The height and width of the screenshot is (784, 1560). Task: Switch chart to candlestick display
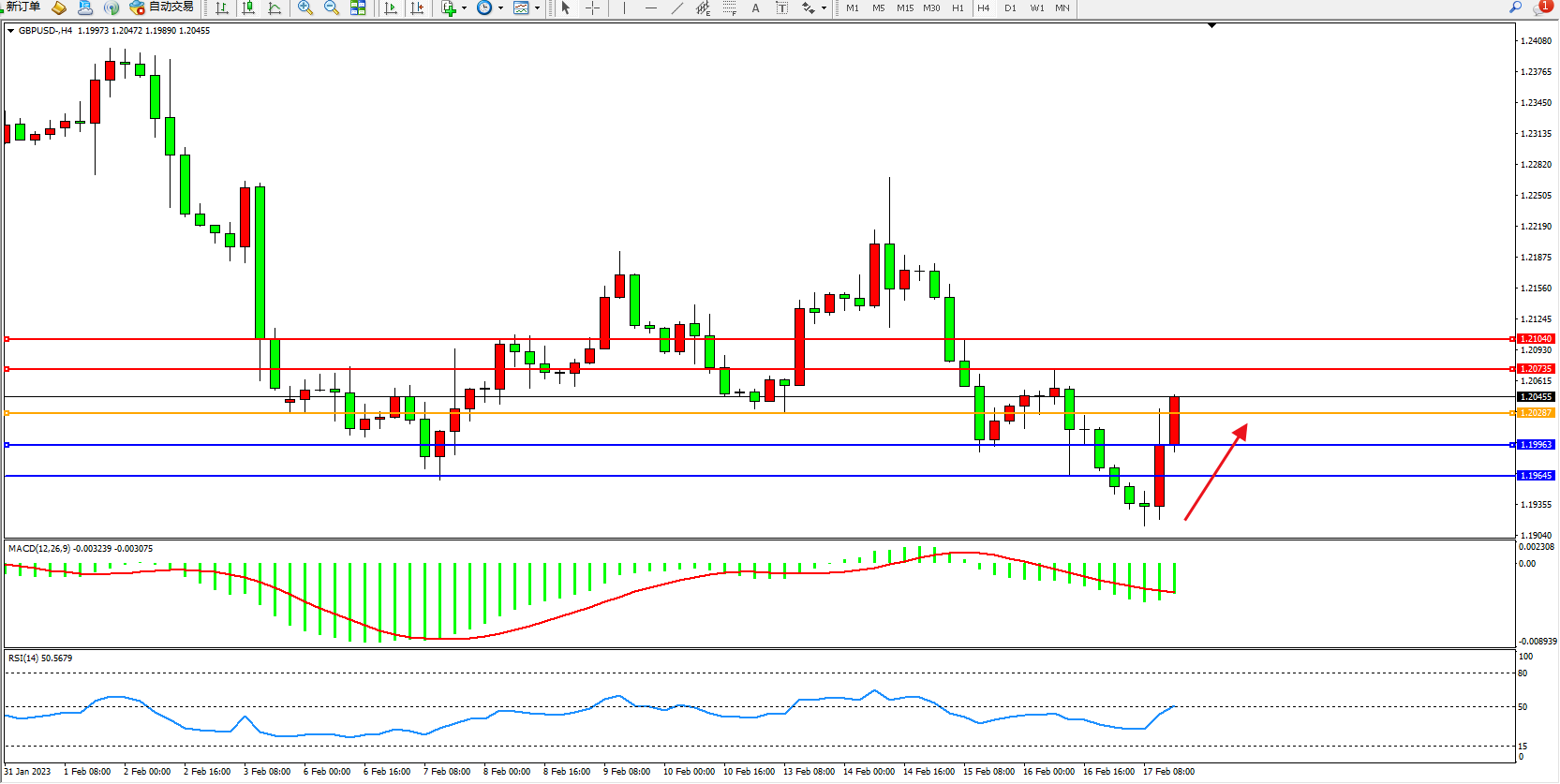tap(248, 7)
